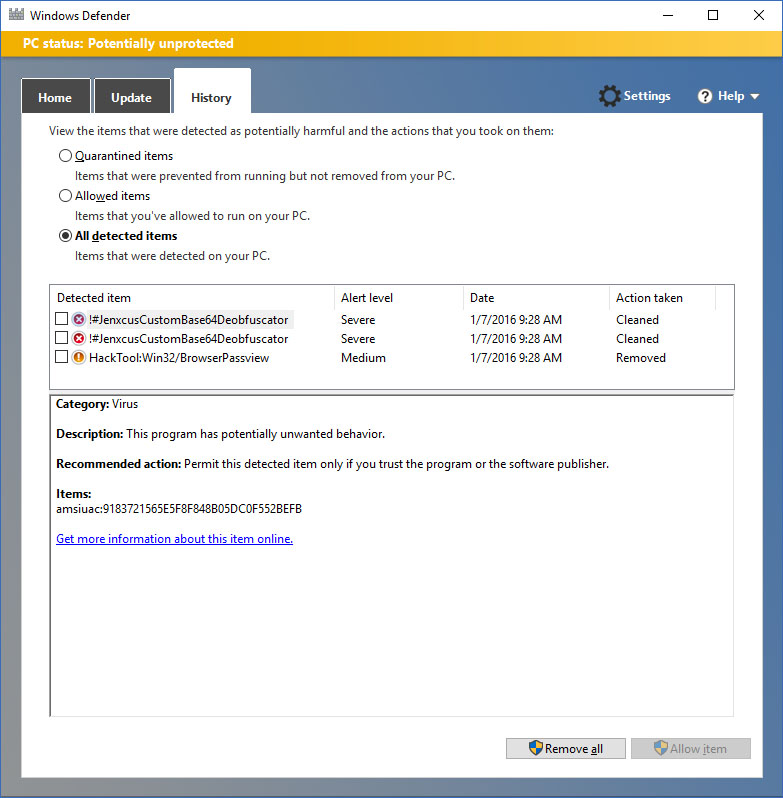
Task: Select the HackTool:Win32/BrowserPassview row name
Action: [x=179, y=358]
